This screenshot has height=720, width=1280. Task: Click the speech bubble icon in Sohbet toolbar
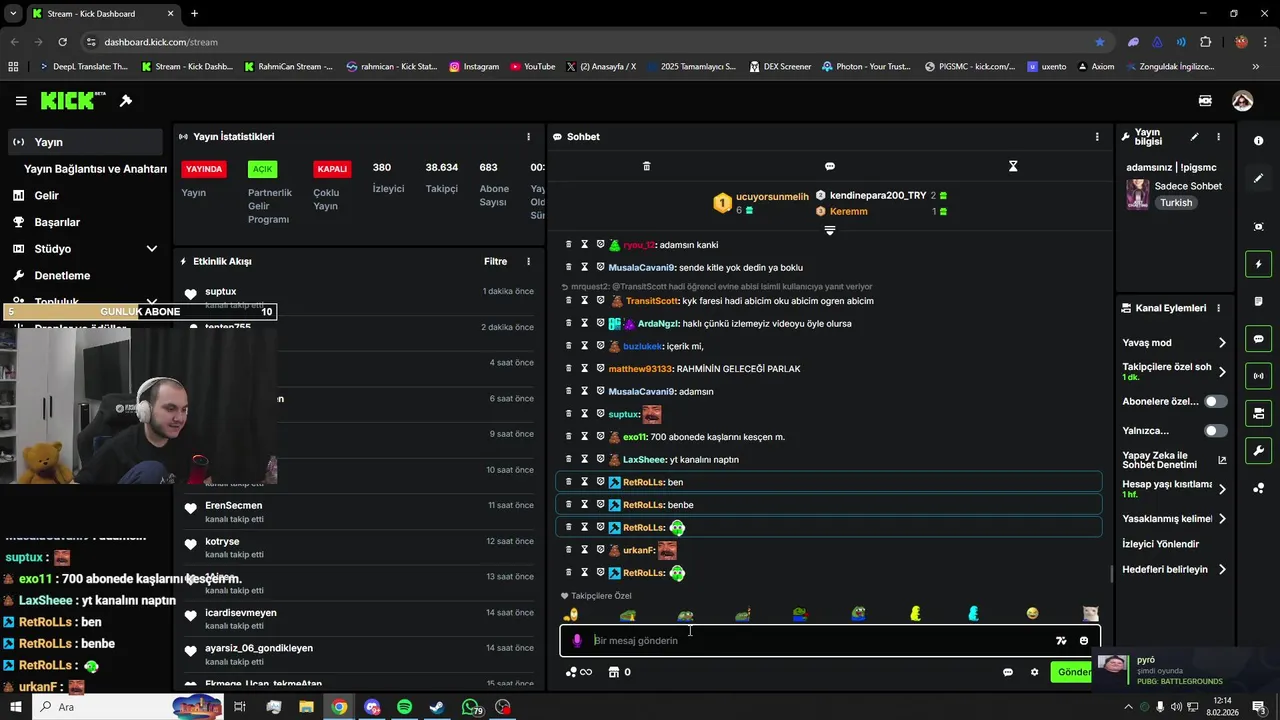coord(830,166)
